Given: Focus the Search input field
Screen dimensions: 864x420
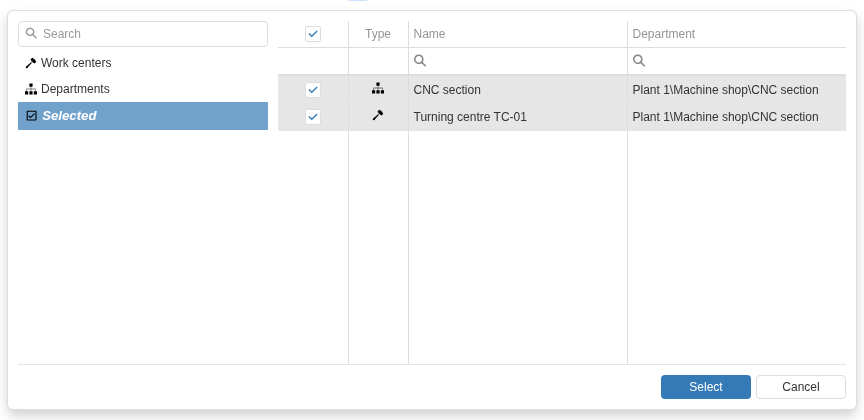Looking at the screenshot, I should click(143, 34).
